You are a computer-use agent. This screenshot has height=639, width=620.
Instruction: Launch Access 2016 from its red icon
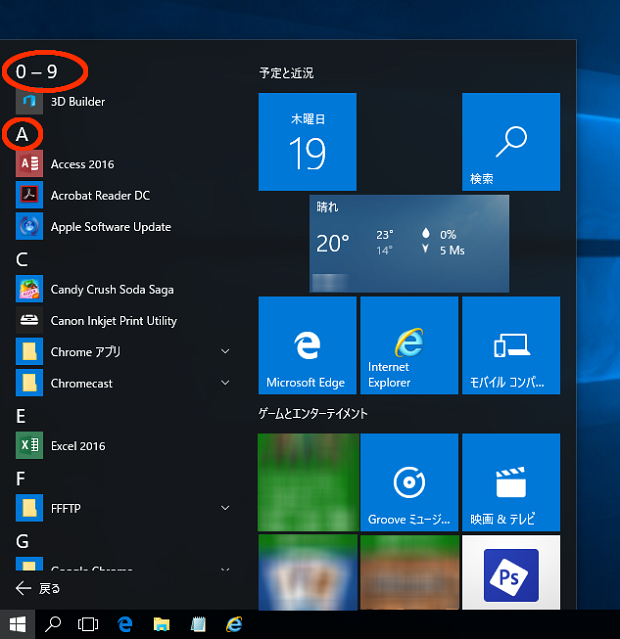(x=29, y=164)
